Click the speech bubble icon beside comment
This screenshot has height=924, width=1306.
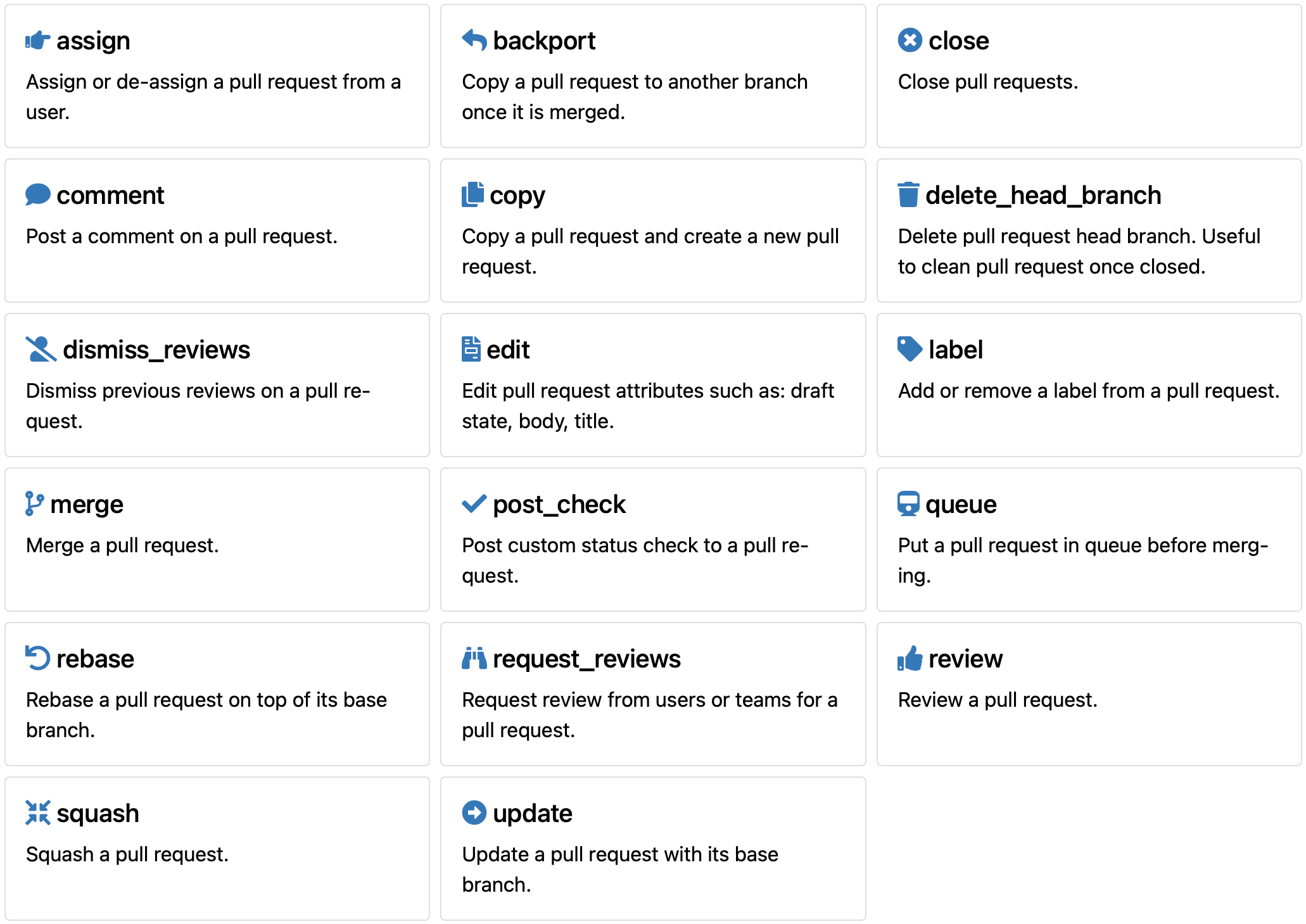[x=38, y=194]
